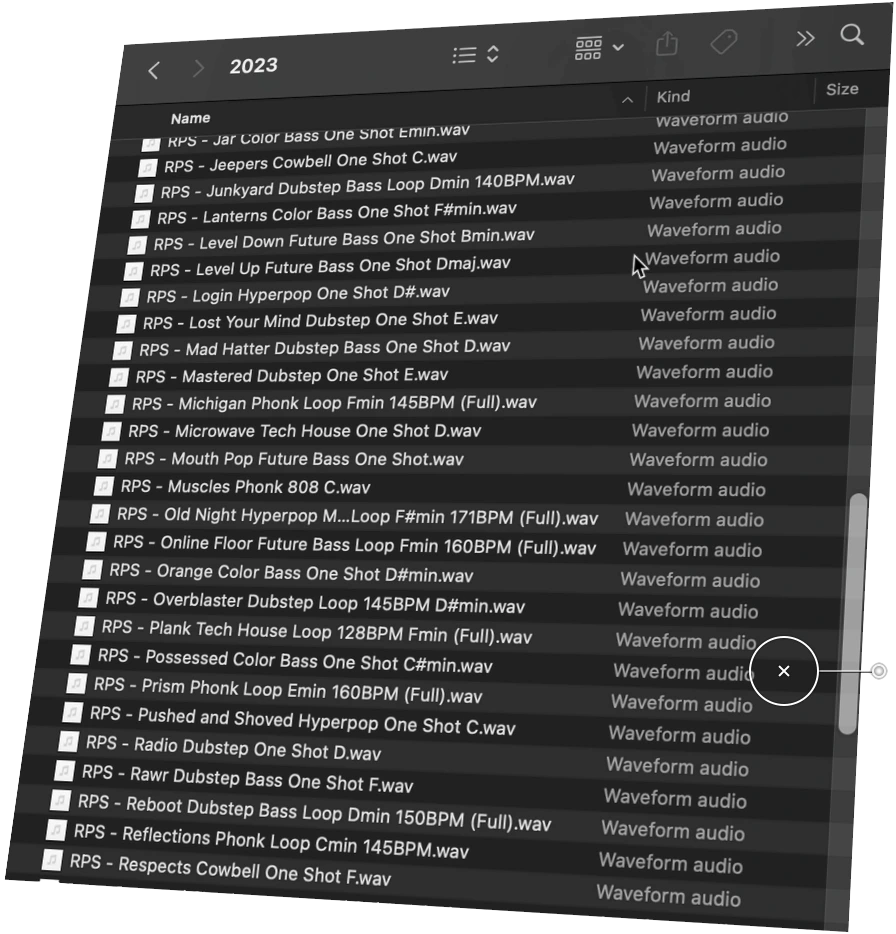Viewport: 896px width, 934px height.
Task: Open the Share toolbar icon
Action: [x=667, y=44]
